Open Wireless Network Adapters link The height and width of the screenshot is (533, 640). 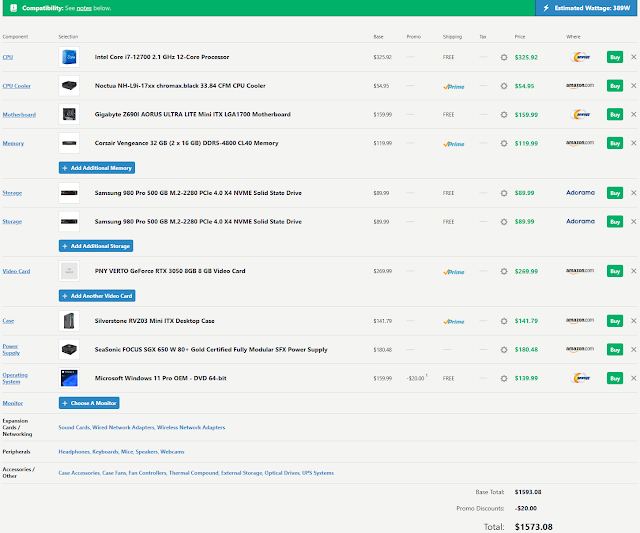[x=191, y=427]
